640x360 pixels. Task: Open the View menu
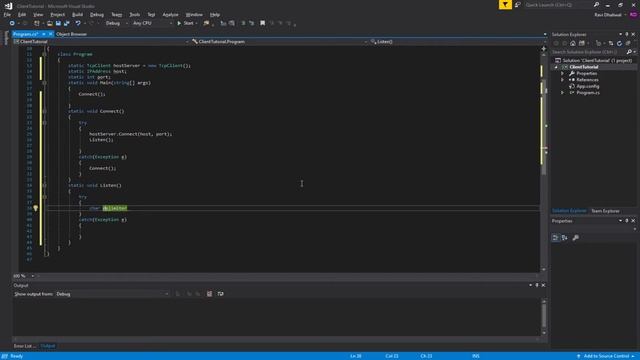click(38, 15)
